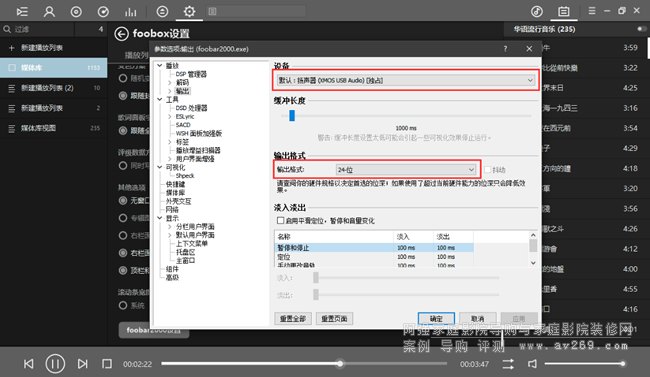Click the 重置页面 reset page button
Image resolution: width=650 pixels, height=377 pixels.
click(x=334, y=319)
